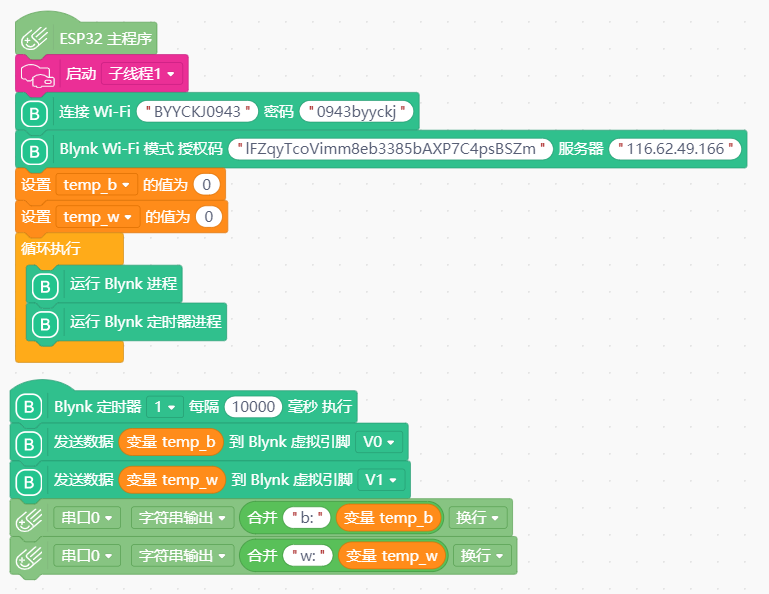
Task: Click the ESP32 main program block icon
Action: 33,38
